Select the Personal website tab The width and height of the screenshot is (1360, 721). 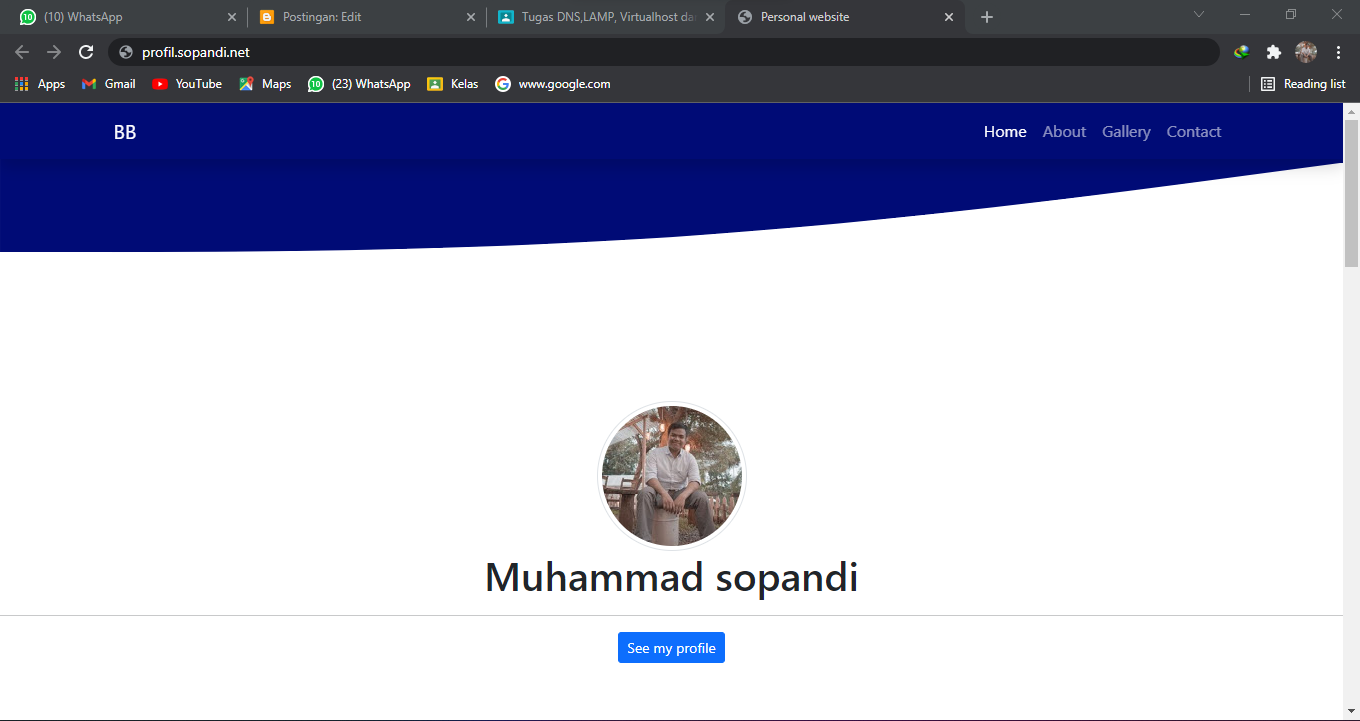coord(845,17)
